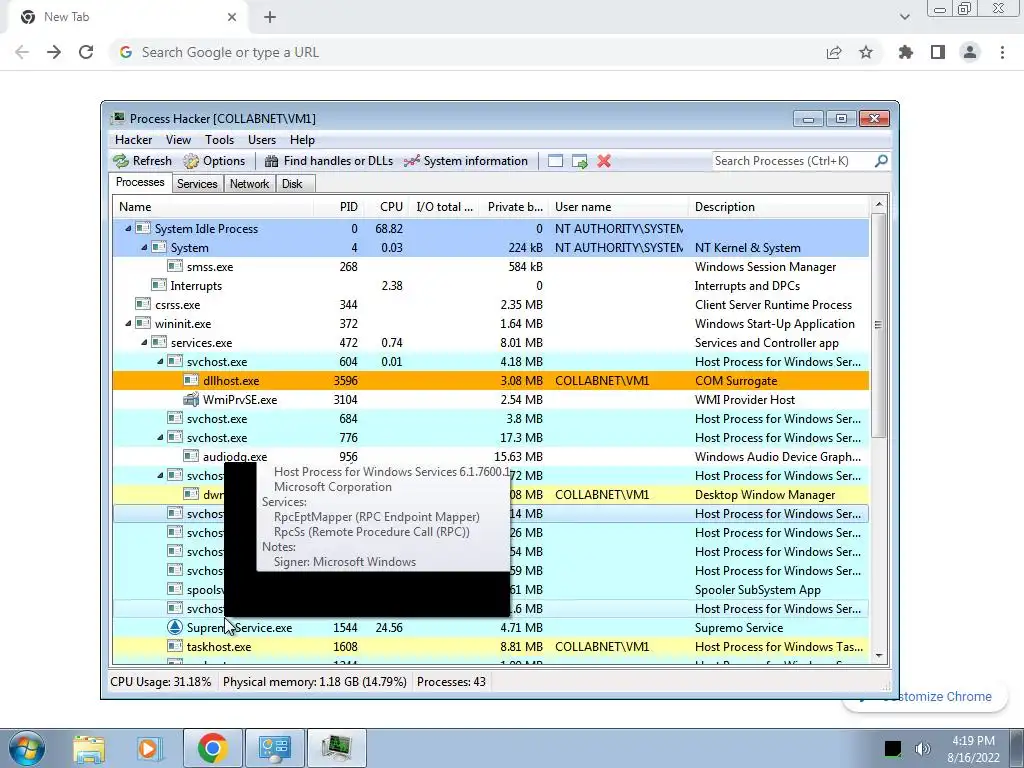
Task: Collapse svchost.exe PID 776 node
Action: (x=160, y=438)
